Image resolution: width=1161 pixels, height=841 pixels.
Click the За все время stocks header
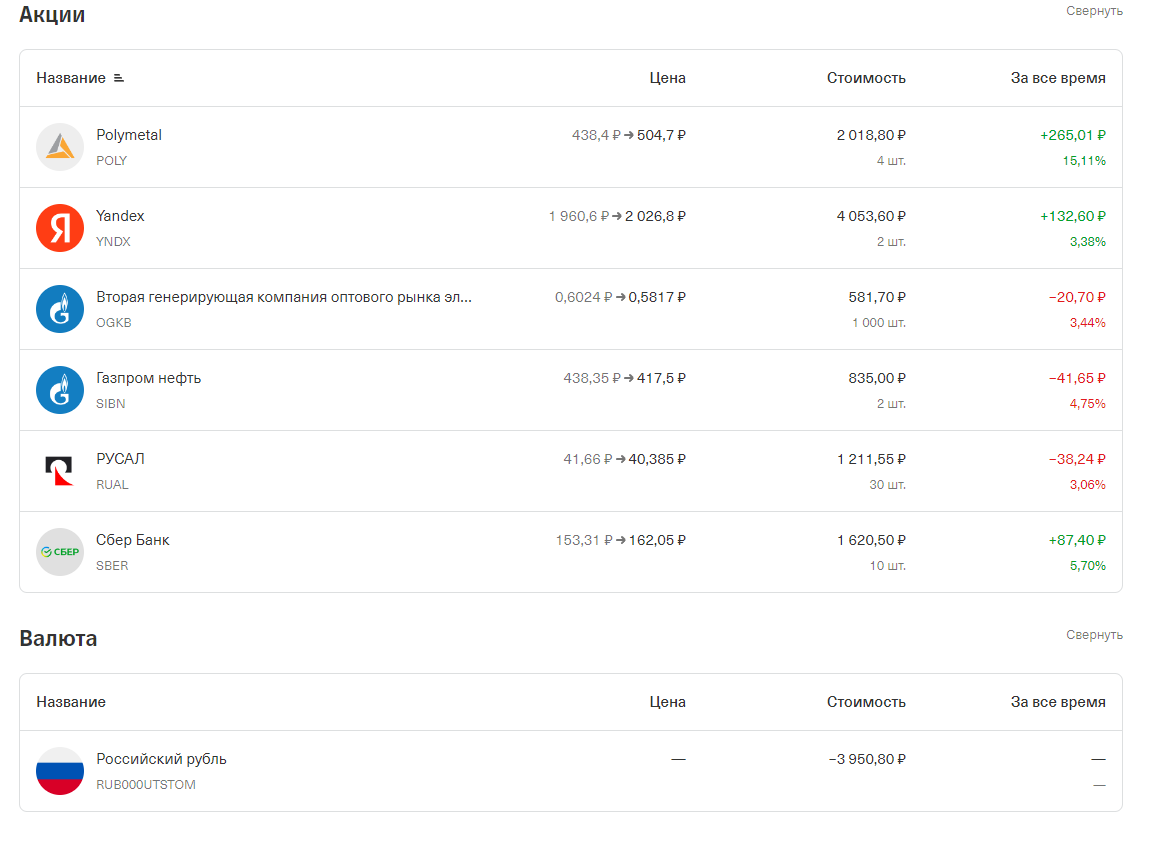pos(1057,78)
